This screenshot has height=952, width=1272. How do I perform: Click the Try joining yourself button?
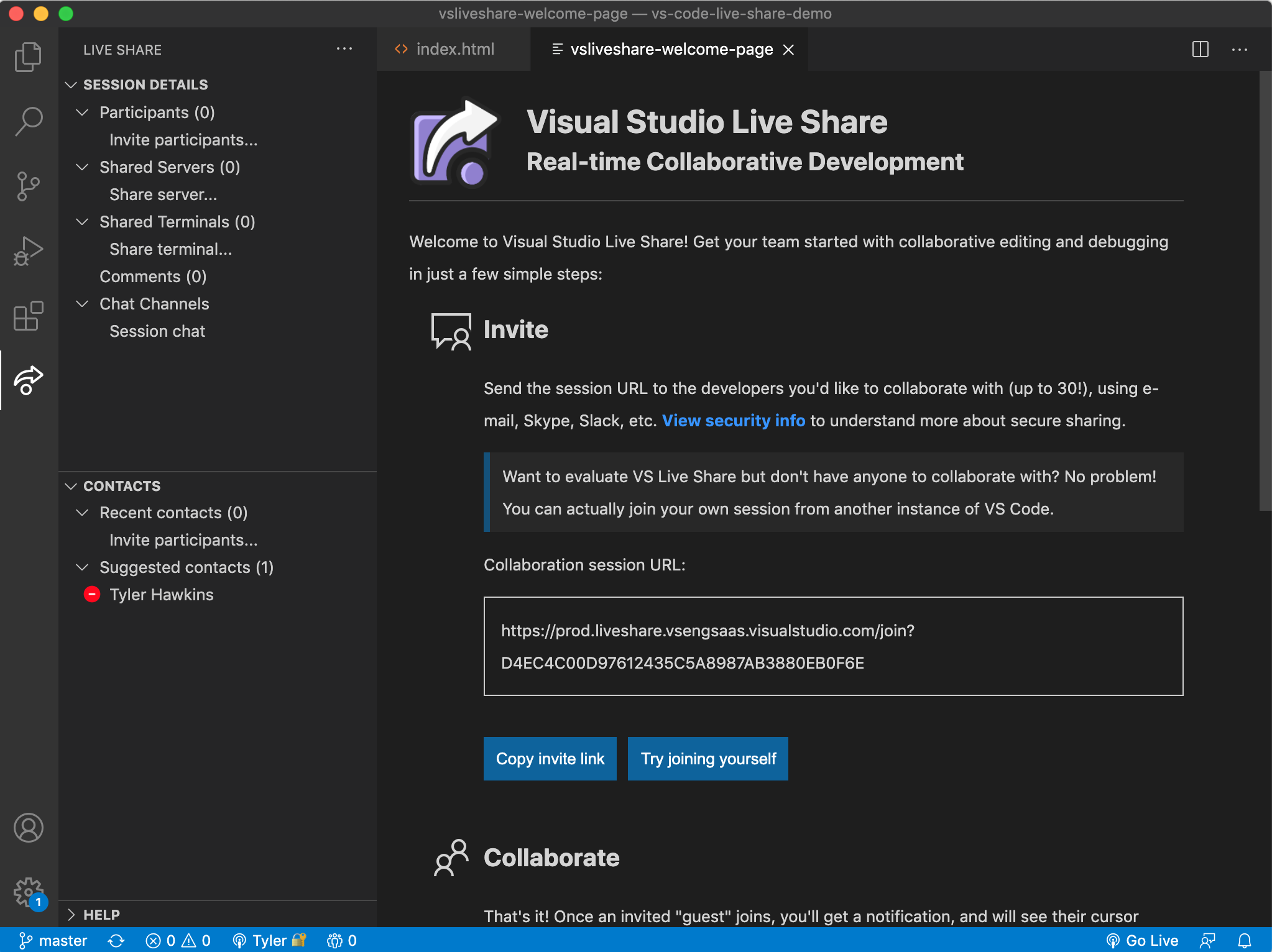pos(707,758)
